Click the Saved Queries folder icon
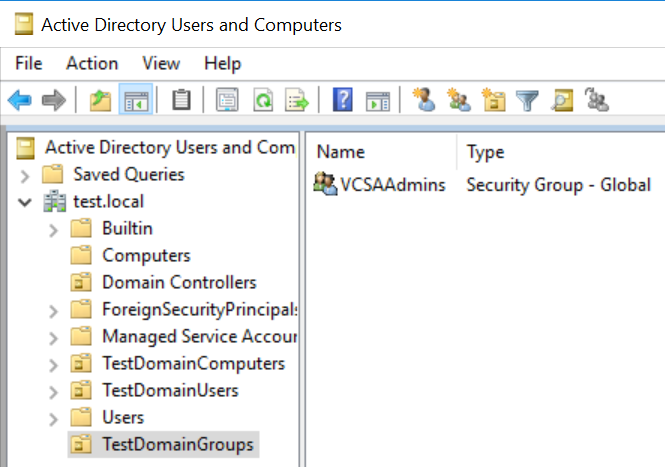Image resolution: width=665 pixels, height=467 pixels. 53,174
